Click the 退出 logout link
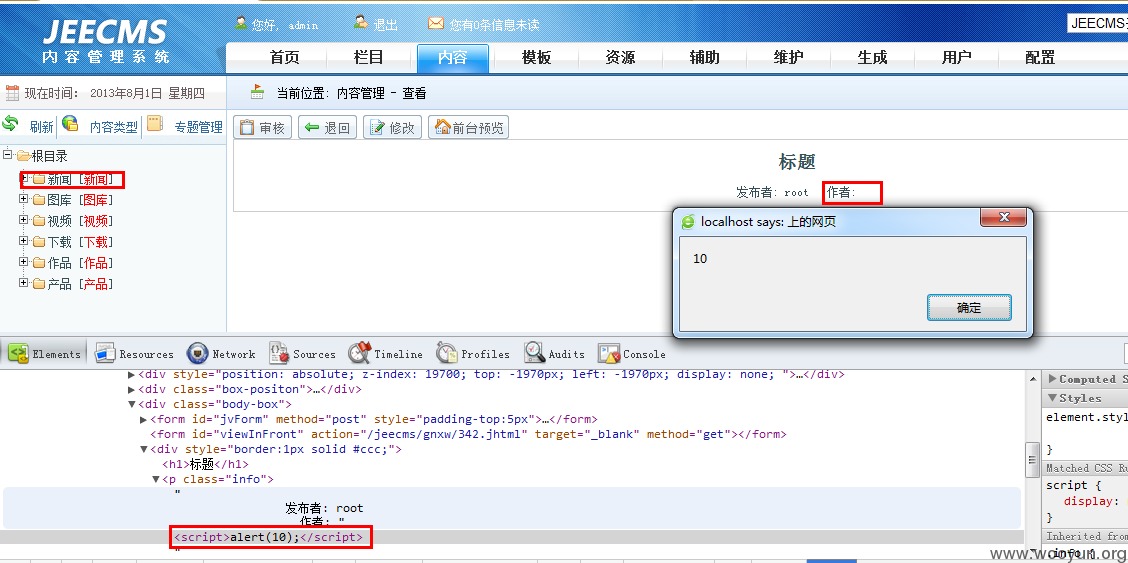Screen dimensions: 1128x563 tap(386, 24)
